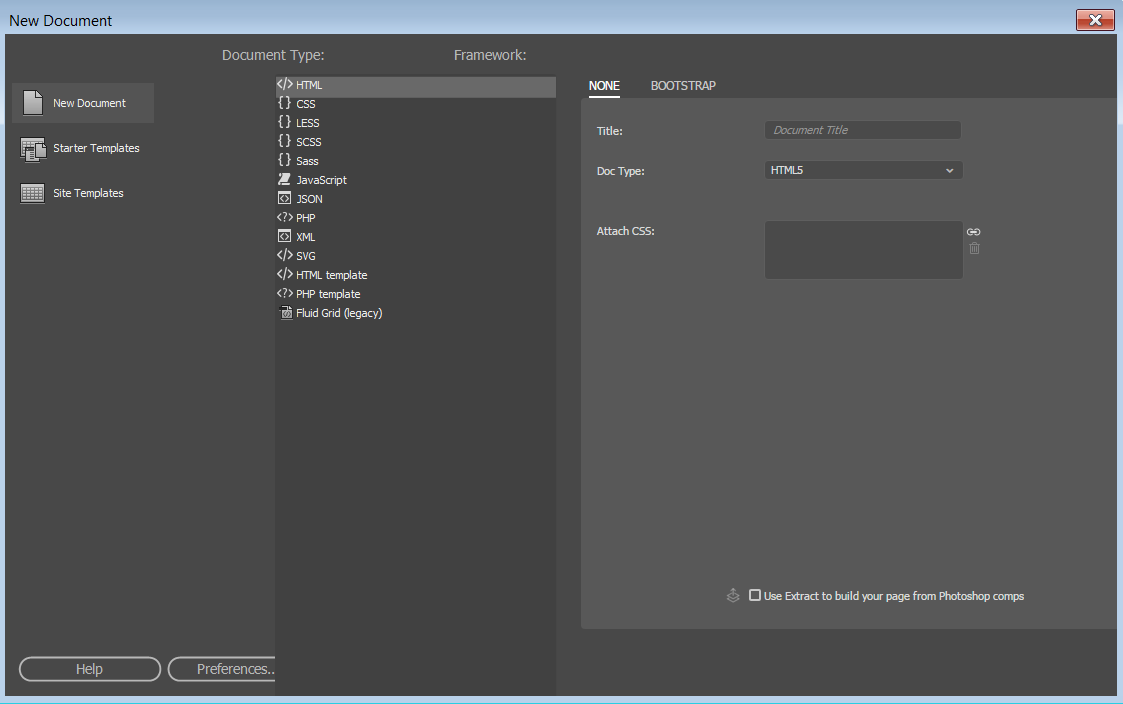
Task: Click the Extract layers icon
Action: pyautogui.click(x=733, y=595)
